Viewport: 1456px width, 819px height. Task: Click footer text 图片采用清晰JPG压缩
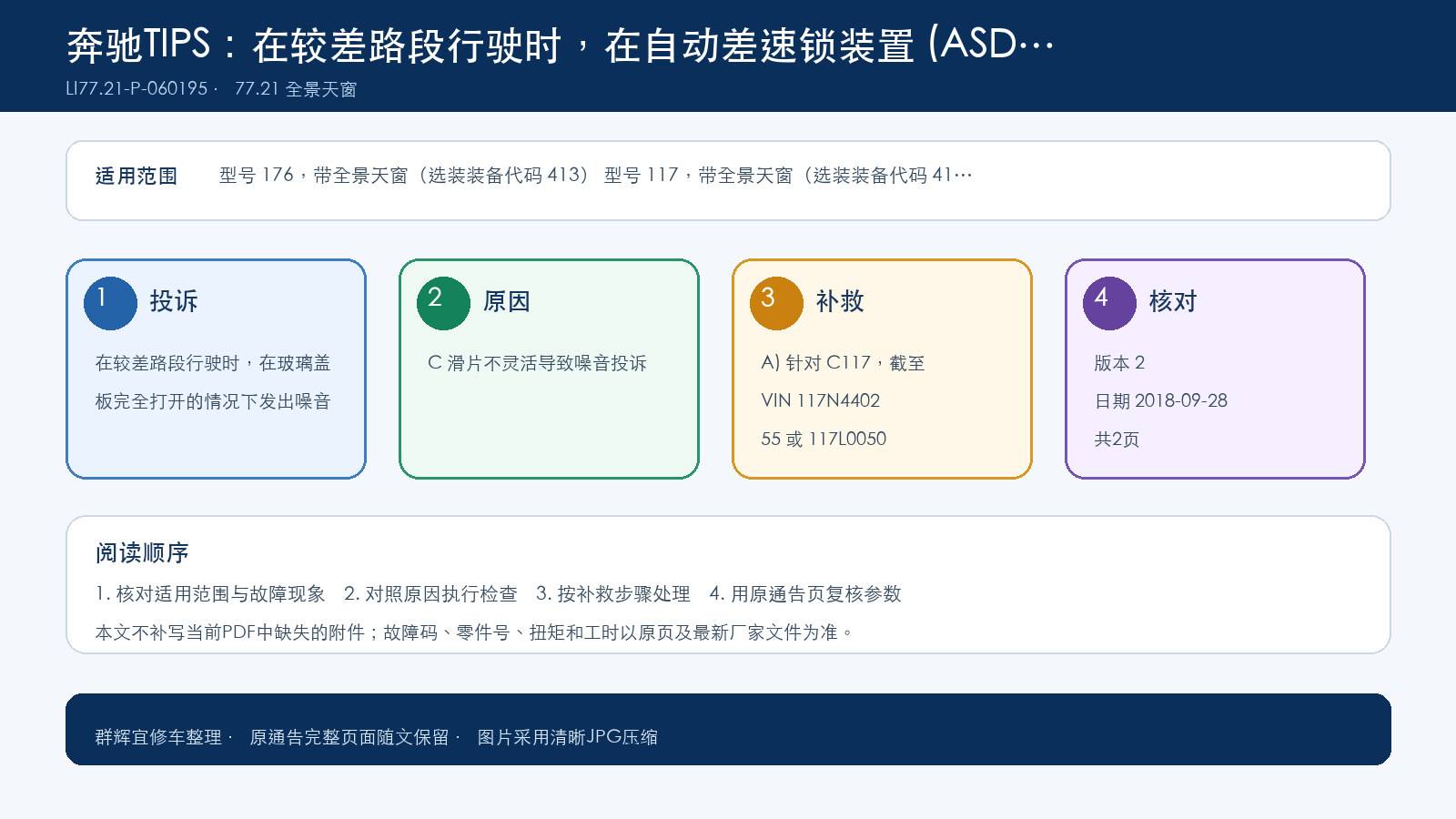click(568, 737)
